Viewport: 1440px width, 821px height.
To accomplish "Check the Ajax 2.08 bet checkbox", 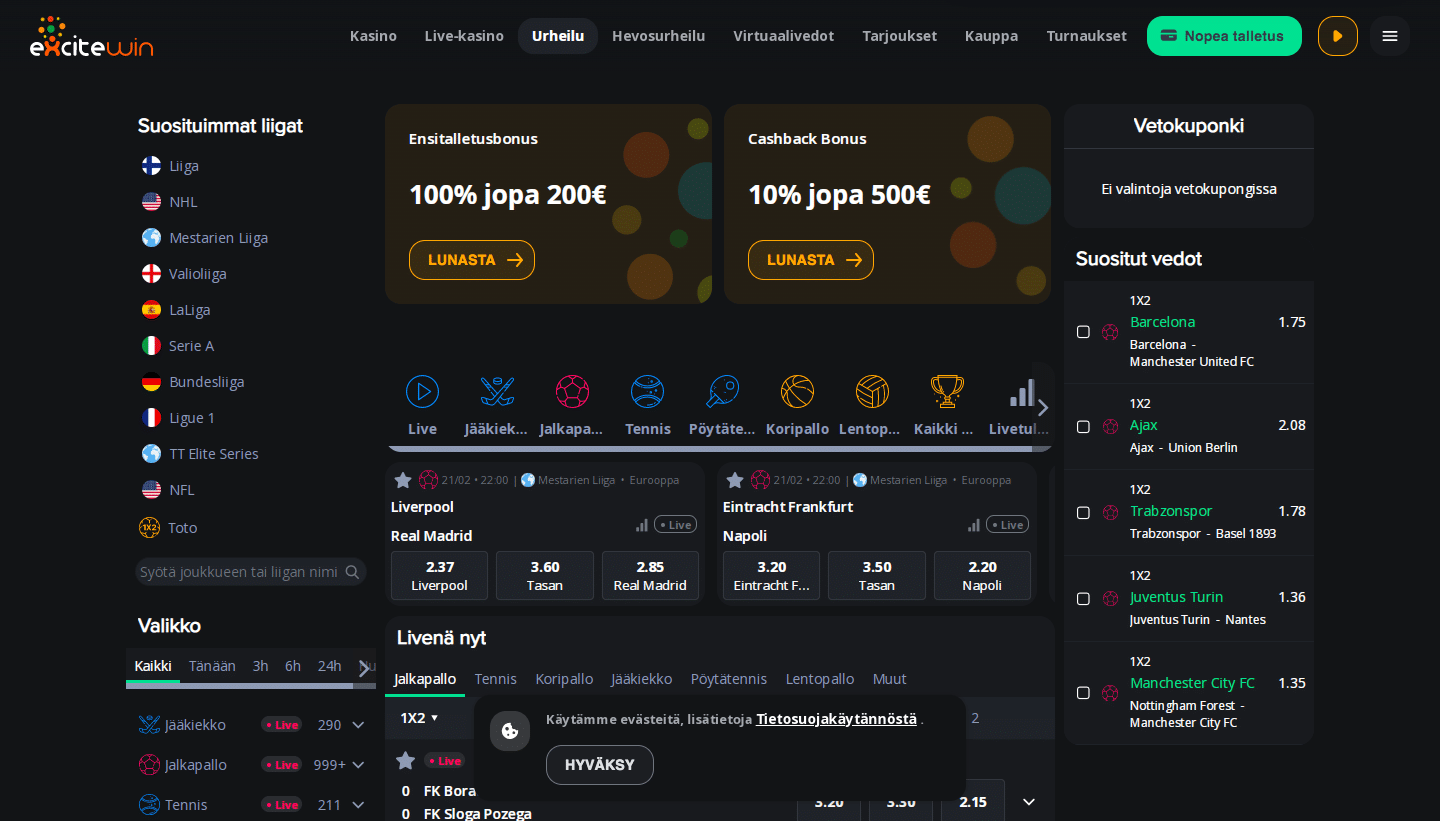I will [1083, 427].
